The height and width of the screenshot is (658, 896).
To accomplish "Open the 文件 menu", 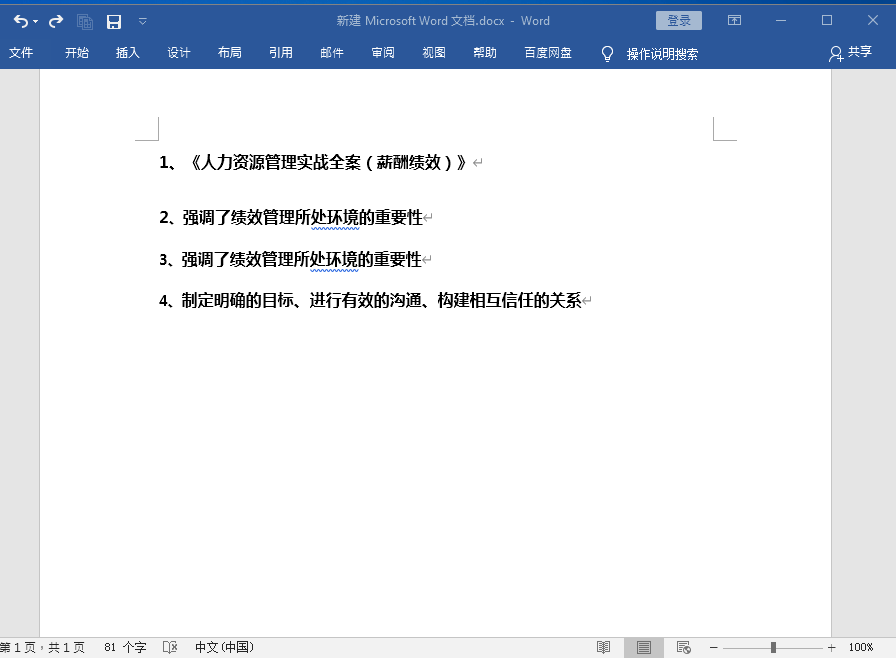I will [x=21, y=53].
